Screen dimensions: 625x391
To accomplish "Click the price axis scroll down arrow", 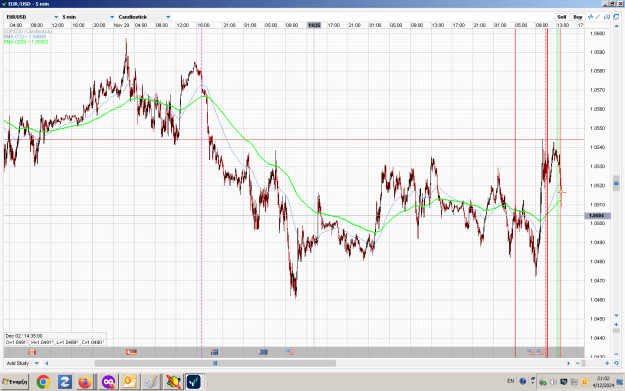I will (616, 316).
